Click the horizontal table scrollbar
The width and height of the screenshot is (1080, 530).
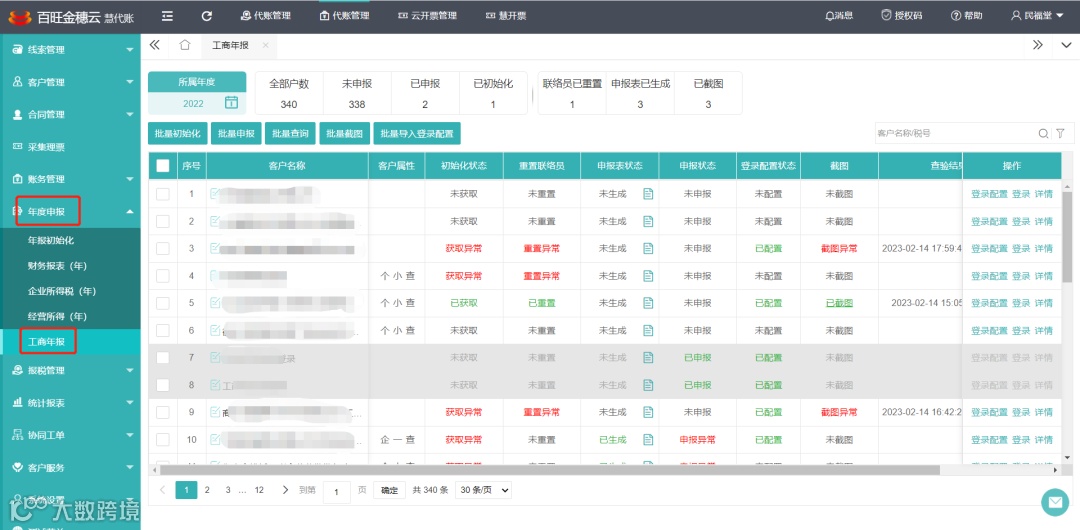[x=550, y=469]
